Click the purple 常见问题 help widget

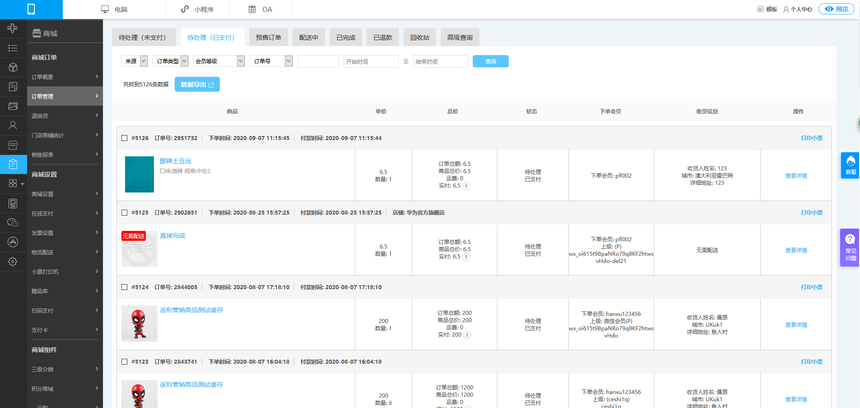click(x=849, y=246)
